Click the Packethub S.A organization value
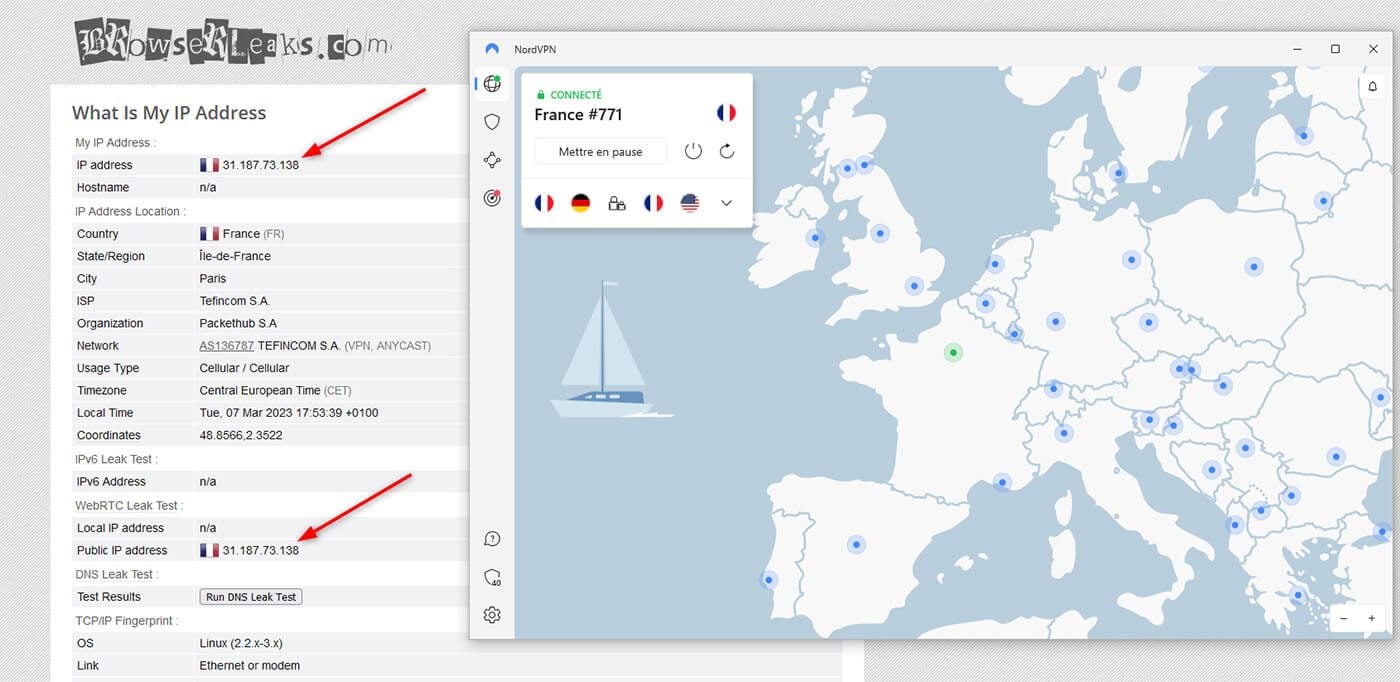 (238, 323)
